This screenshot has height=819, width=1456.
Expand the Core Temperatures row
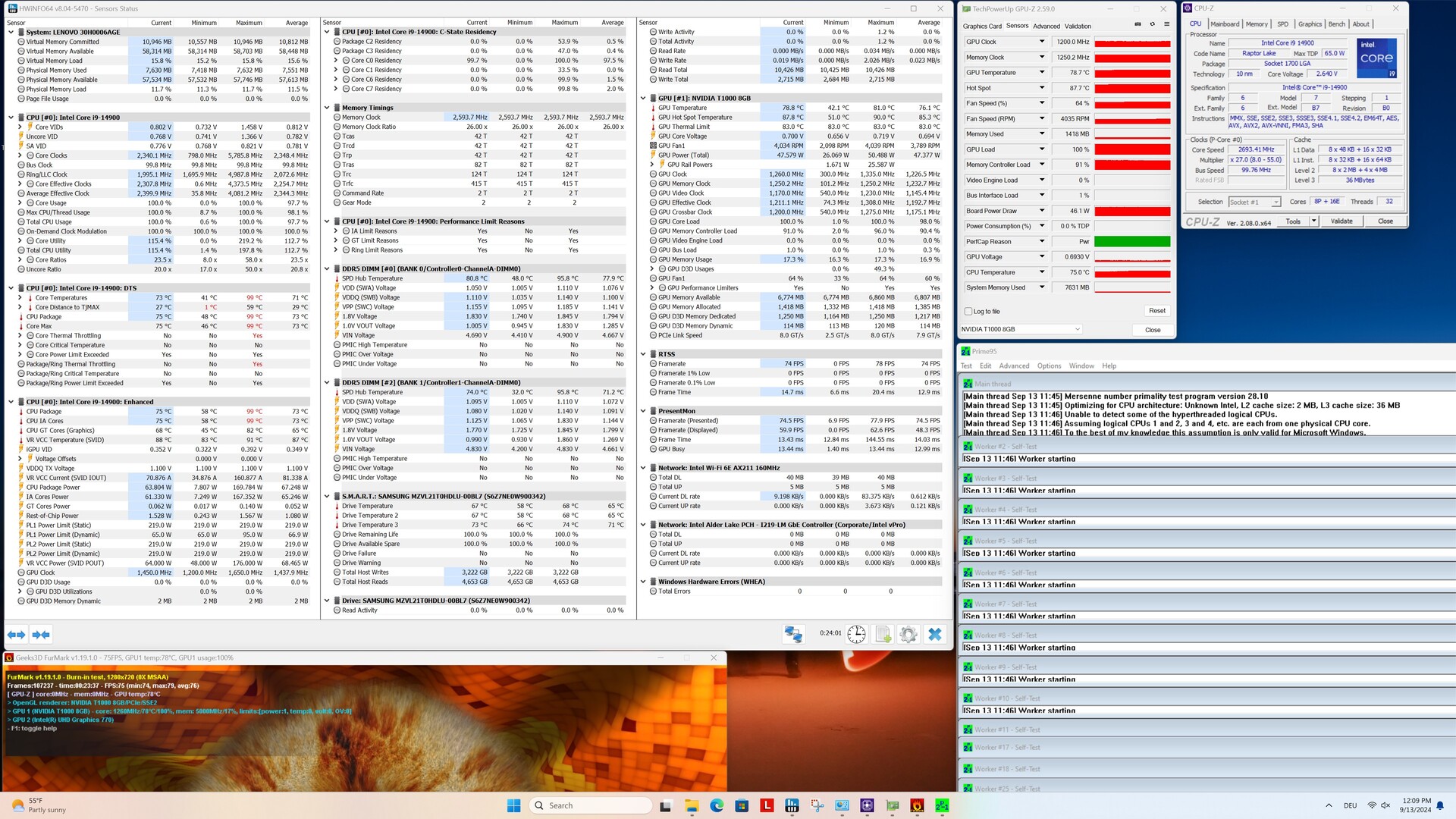pos(20,298)
